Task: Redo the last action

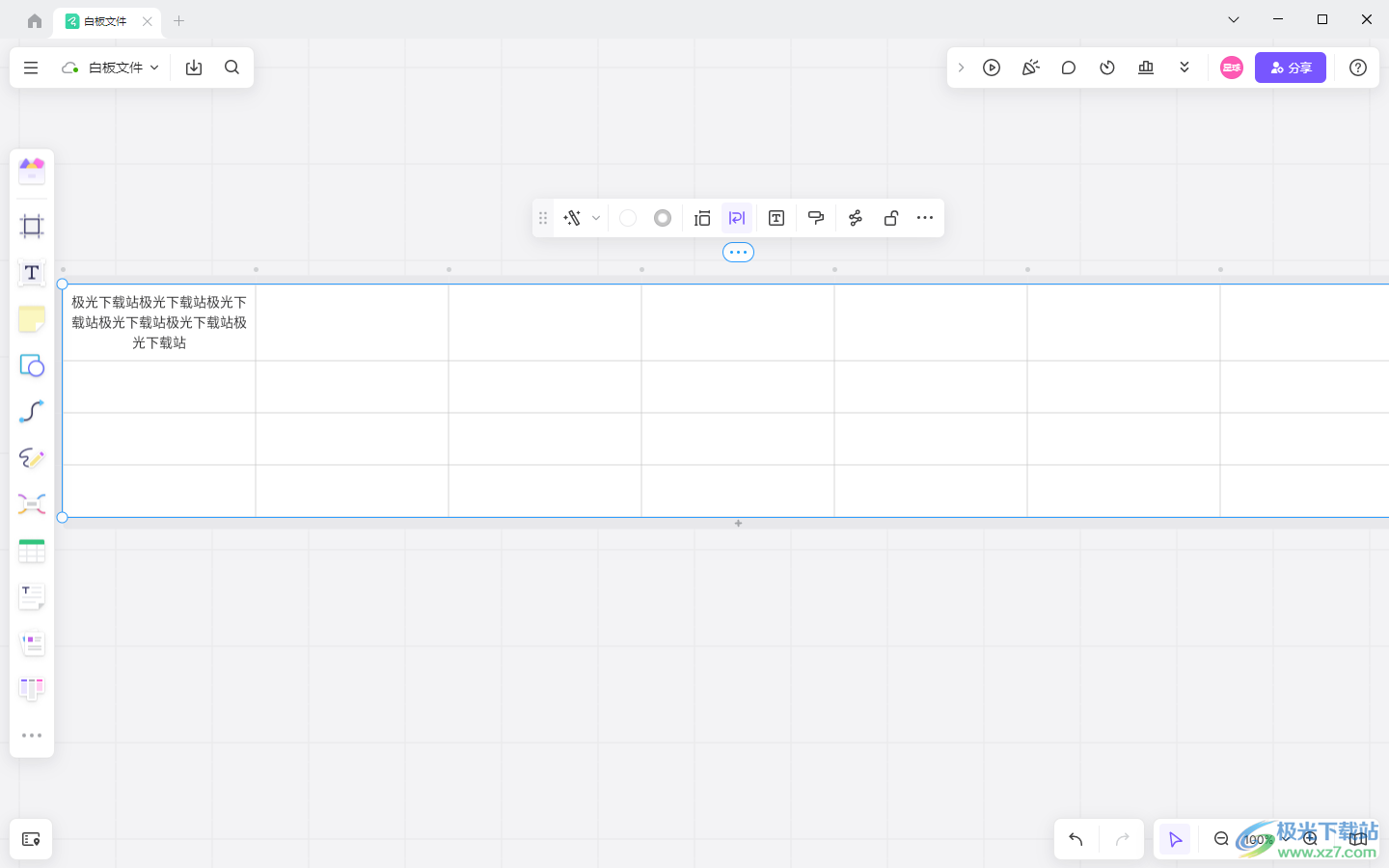Action: [1122, 840]
